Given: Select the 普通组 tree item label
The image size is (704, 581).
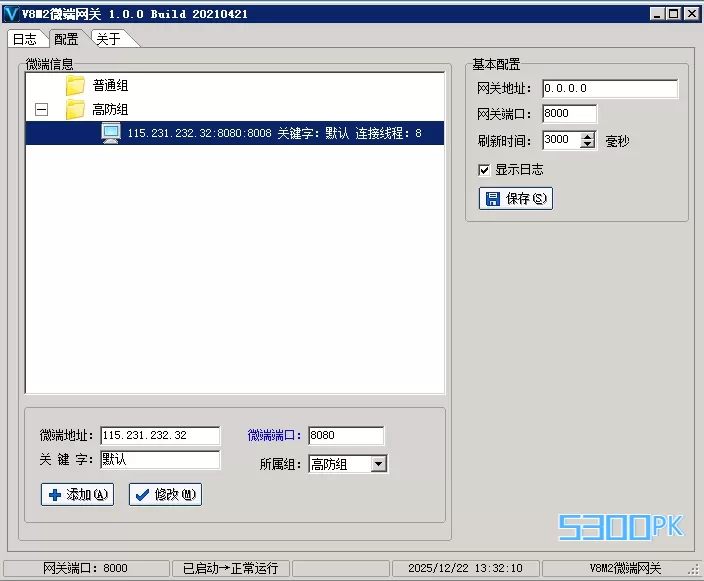Looking at the screenshot, I should [110, 85].
